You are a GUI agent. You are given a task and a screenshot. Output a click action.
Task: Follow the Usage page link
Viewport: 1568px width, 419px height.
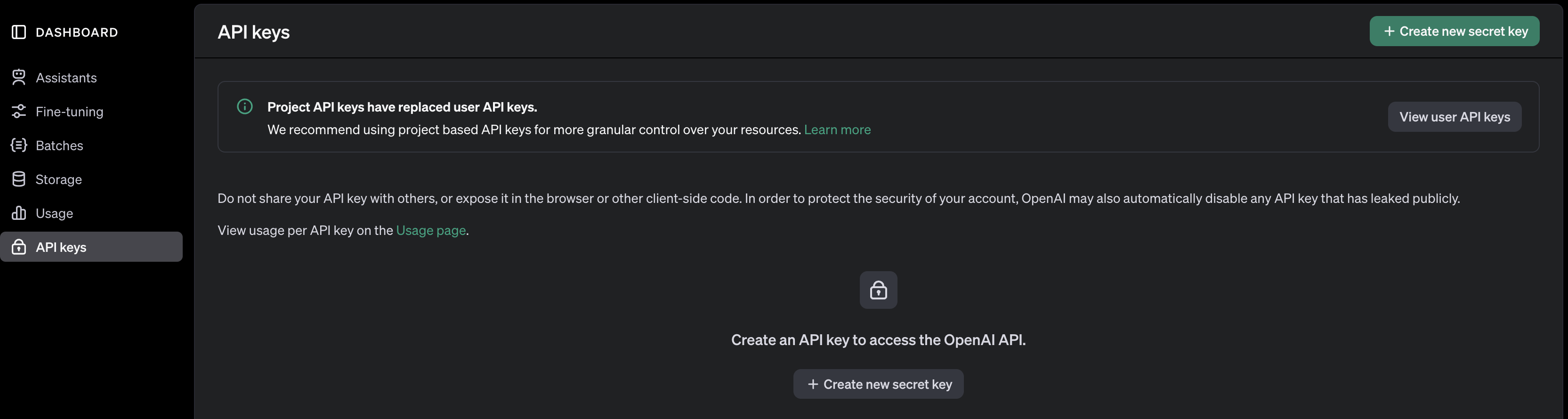click(x=431, y=230)
